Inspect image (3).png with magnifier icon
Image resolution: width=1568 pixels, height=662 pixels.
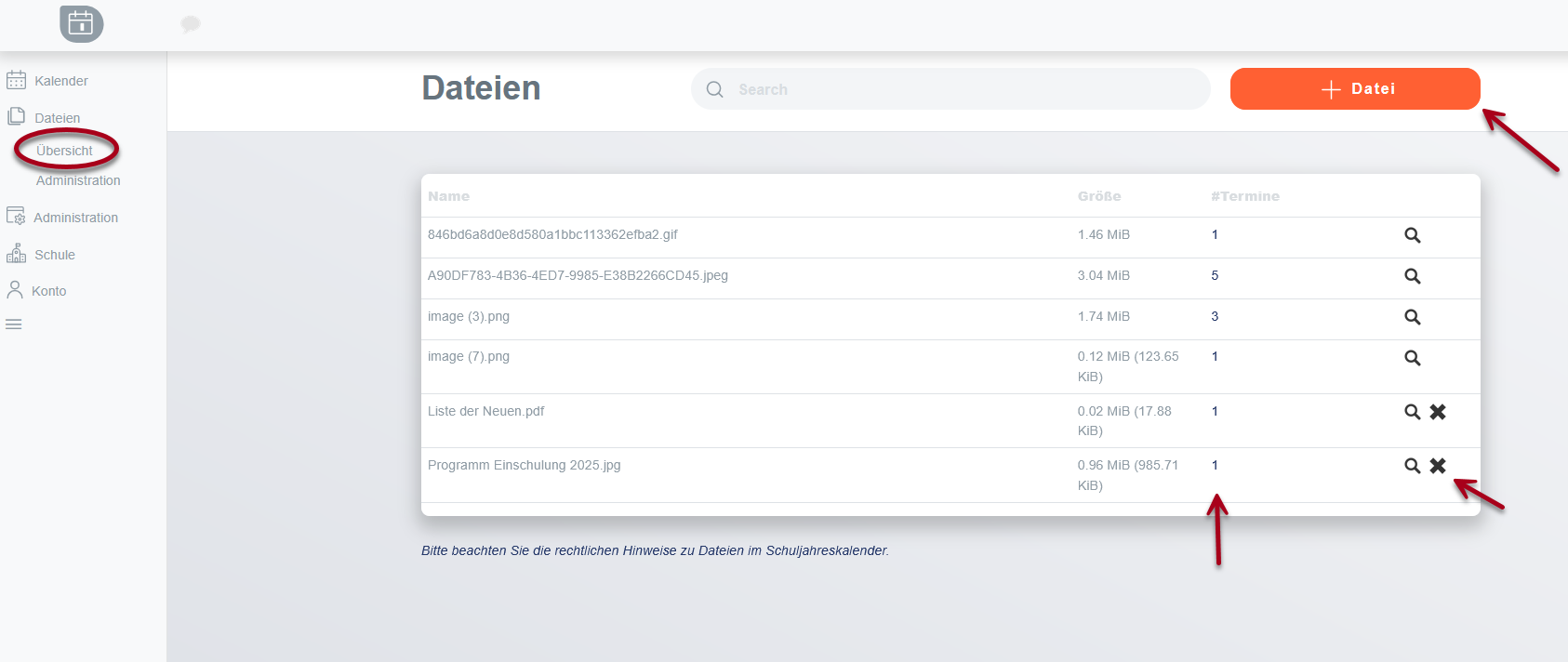1412,317
